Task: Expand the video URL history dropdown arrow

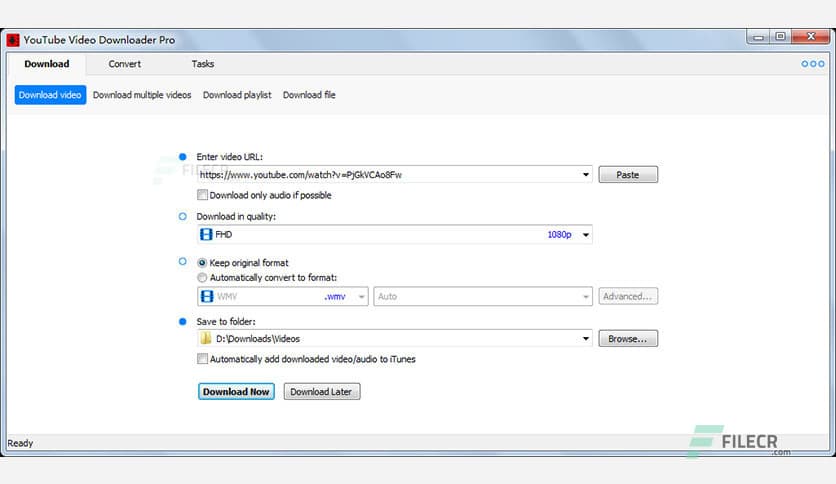Action: tap(585, 175)
